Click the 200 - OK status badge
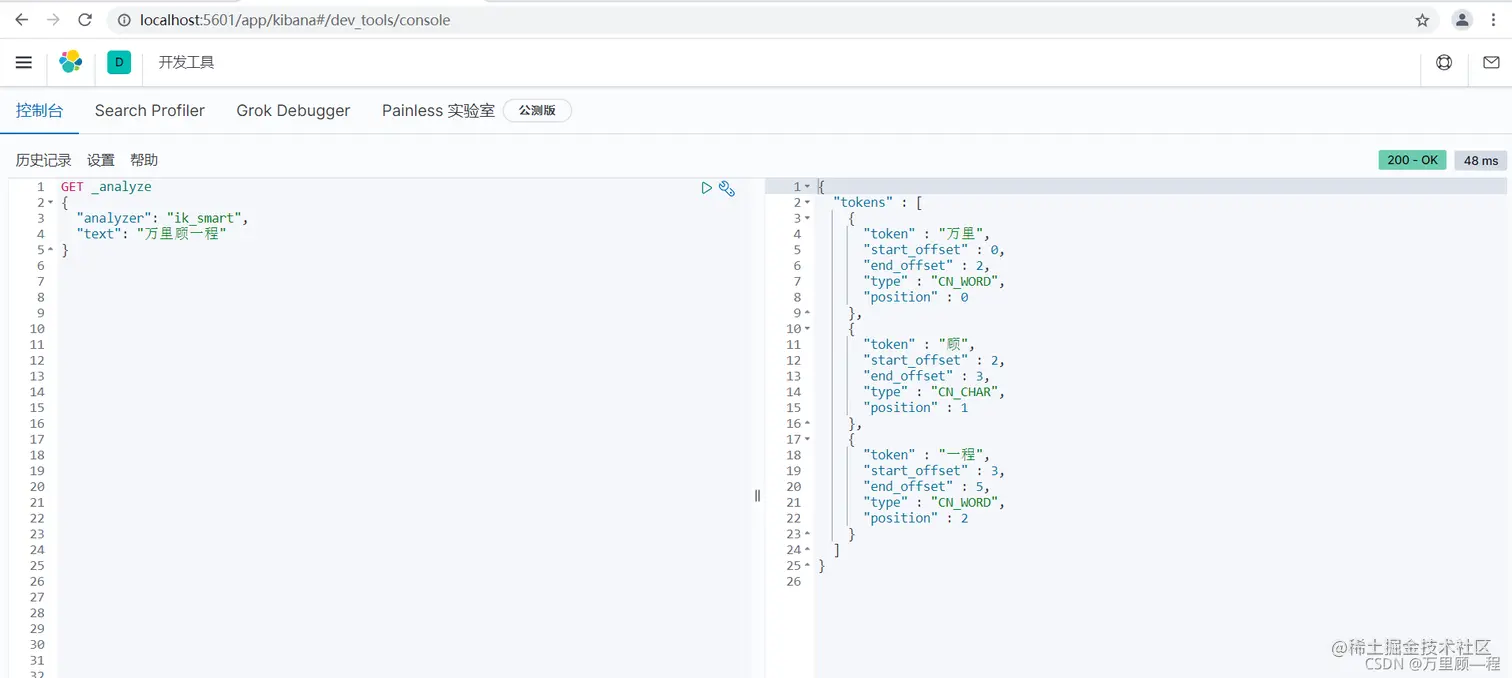The height and width of the screenshot is (678, 1512). (x=1412, y=160)
